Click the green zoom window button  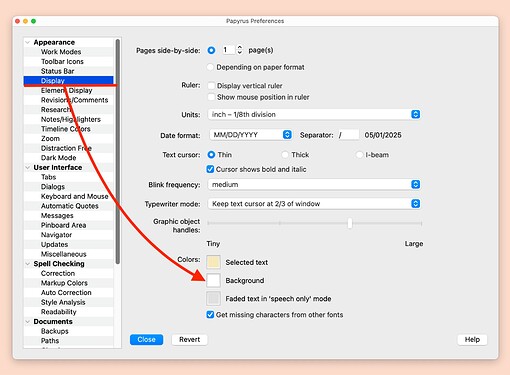pyautogui.click(x=33, y=21)
